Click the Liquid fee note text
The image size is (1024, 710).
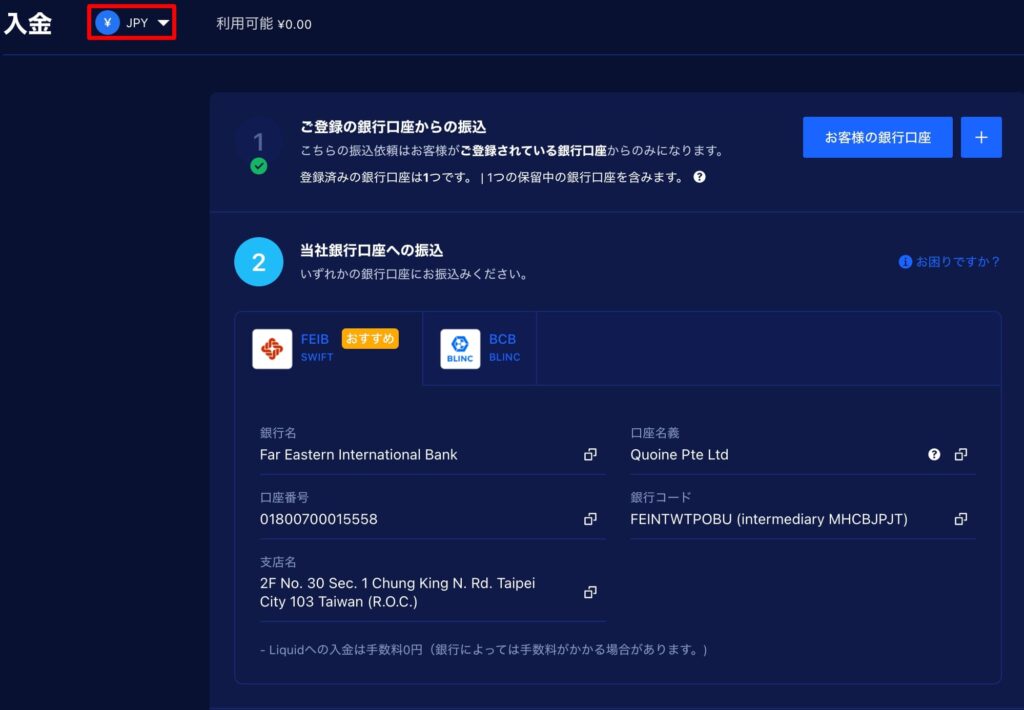484,650
